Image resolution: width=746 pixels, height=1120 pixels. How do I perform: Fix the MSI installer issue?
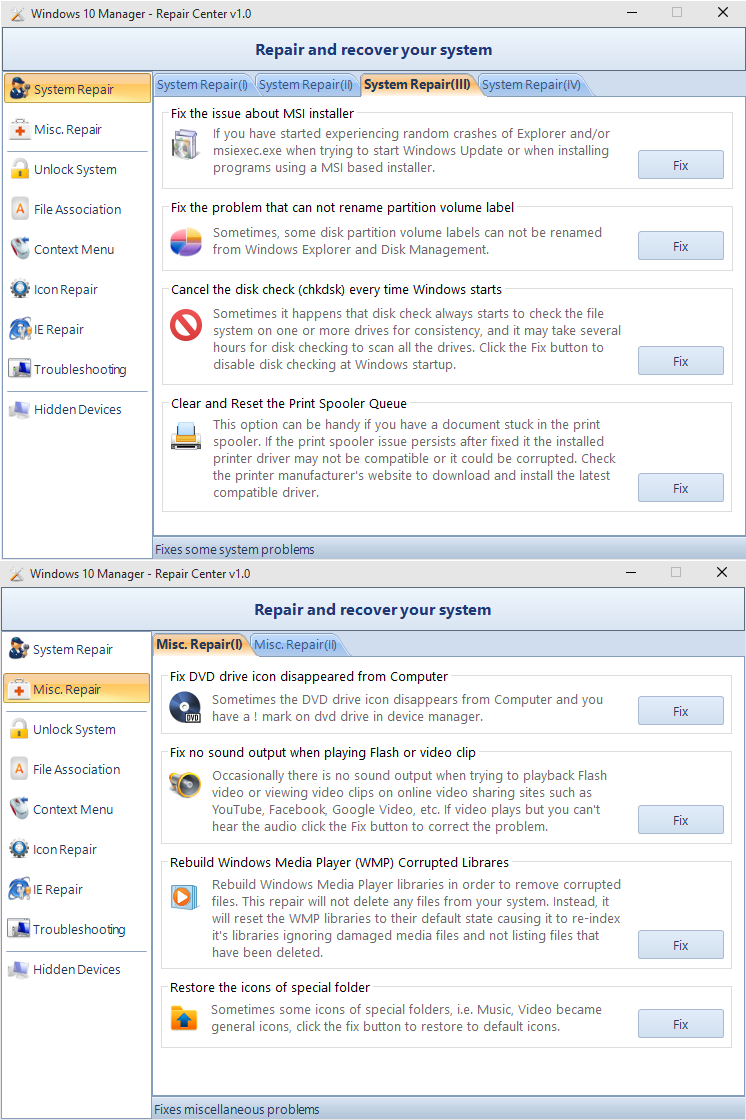pyautogui.click(x=680, y=165)
